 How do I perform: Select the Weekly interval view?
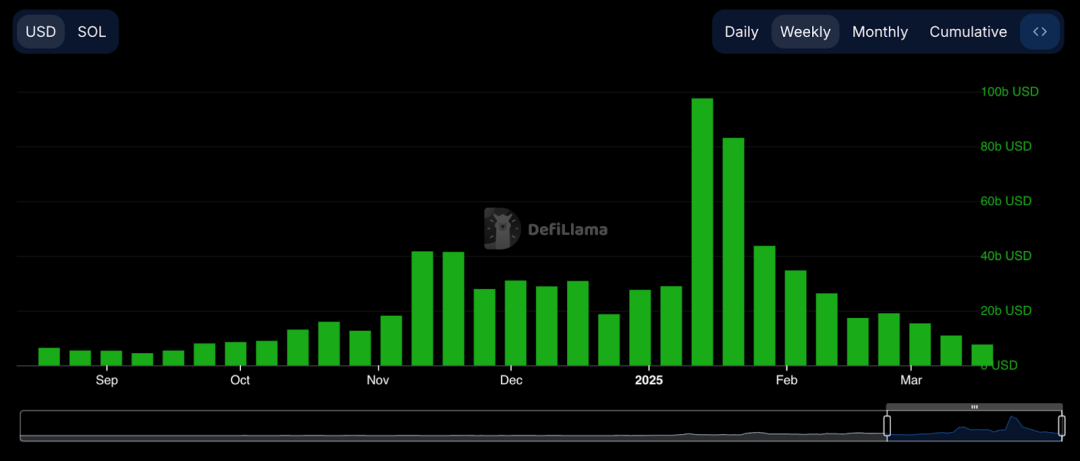click(805, 31)
